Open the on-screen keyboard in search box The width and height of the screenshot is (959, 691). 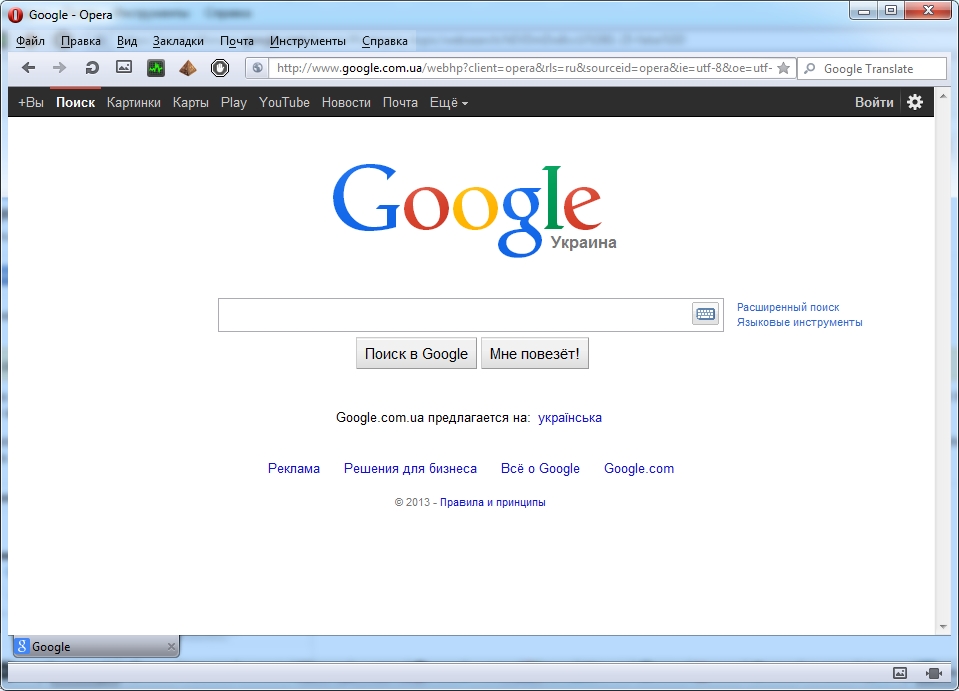(x=705, y=314)
